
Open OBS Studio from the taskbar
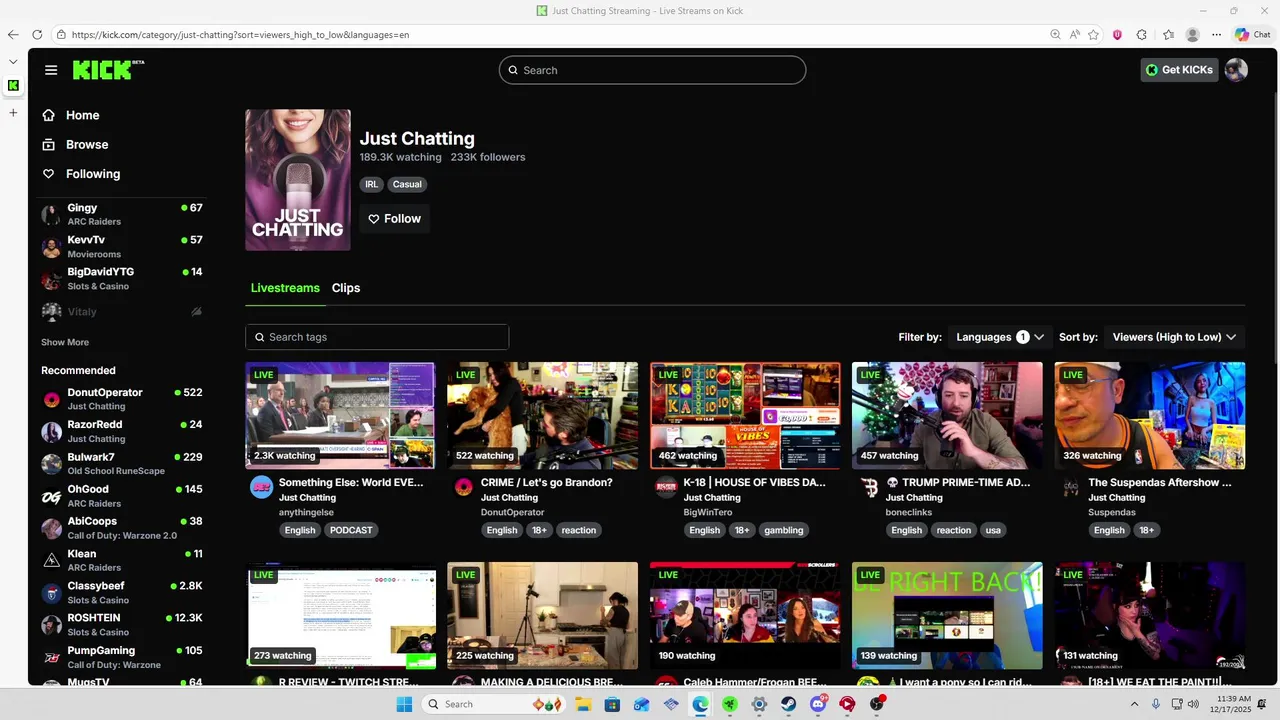pyautogui.click(x=877, y=704)
